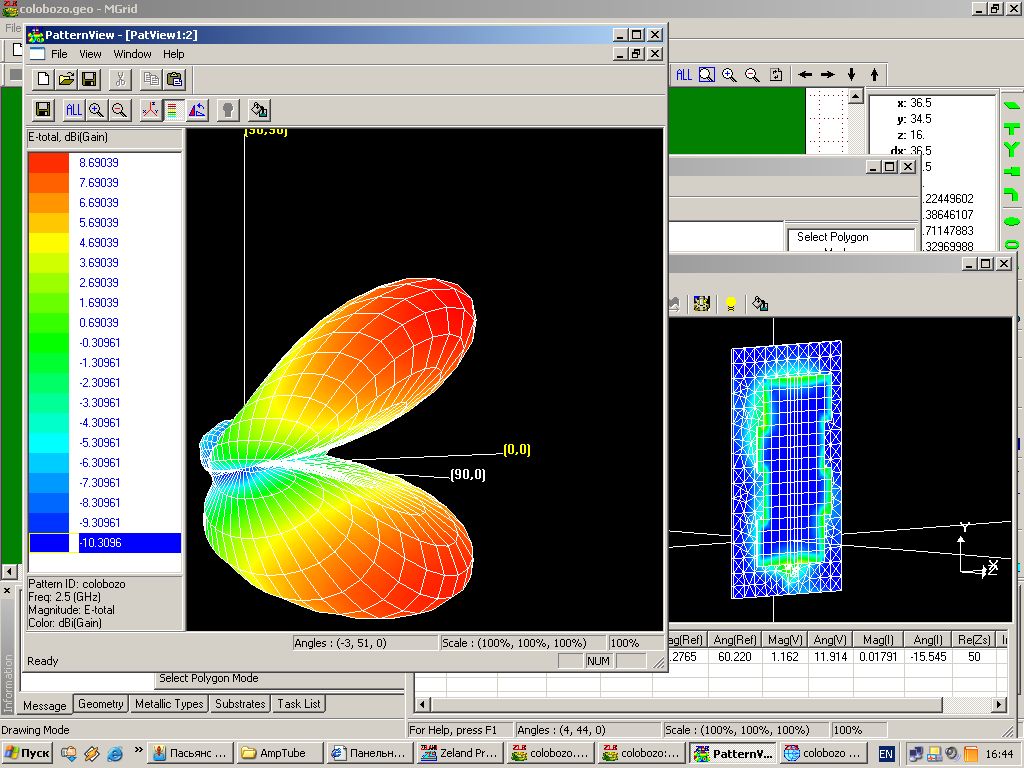Viewport: 1024px width, 768px height.
Task: Click the paint bucket icon in PatternView toolbar
Action: (259, 110)
